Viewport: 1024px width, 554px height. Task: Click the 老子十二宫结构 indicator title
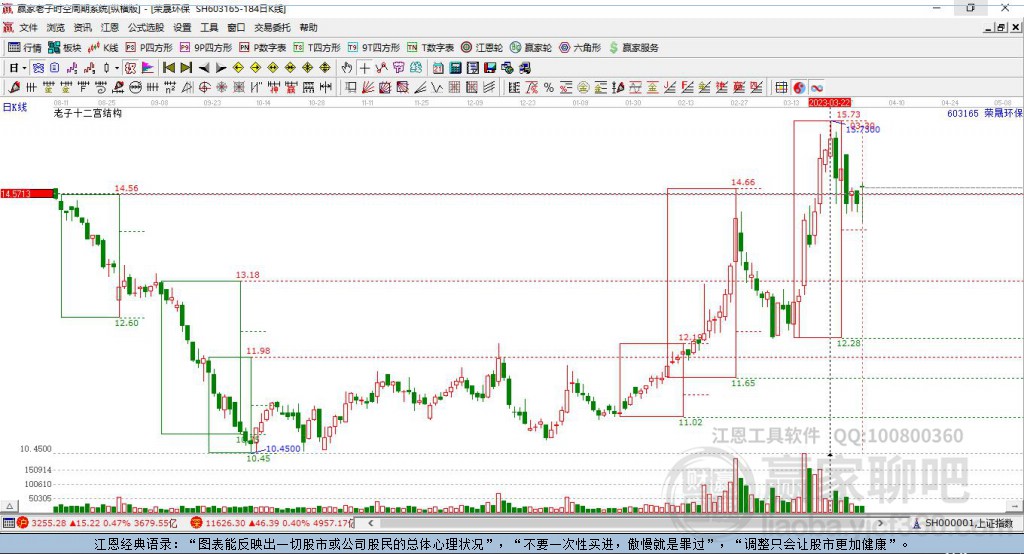click(88, 113)
